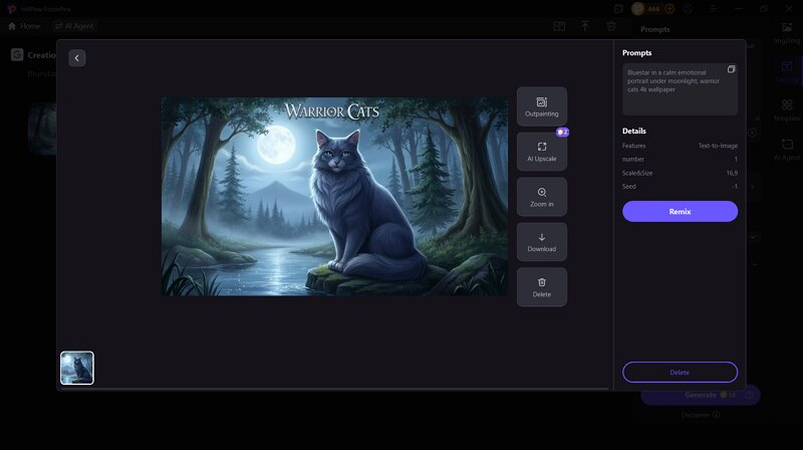Open AI Agent in the right sidebar
The image size is (803, 450).
pyautogui.click(x=787, y=149)
